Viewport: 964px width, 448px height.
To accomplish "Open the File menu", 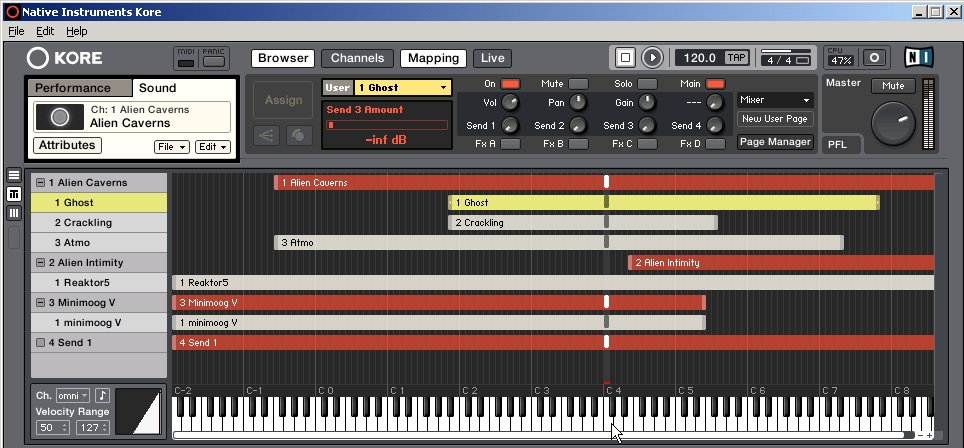I will pyautogui.click(x=16, y=31).
